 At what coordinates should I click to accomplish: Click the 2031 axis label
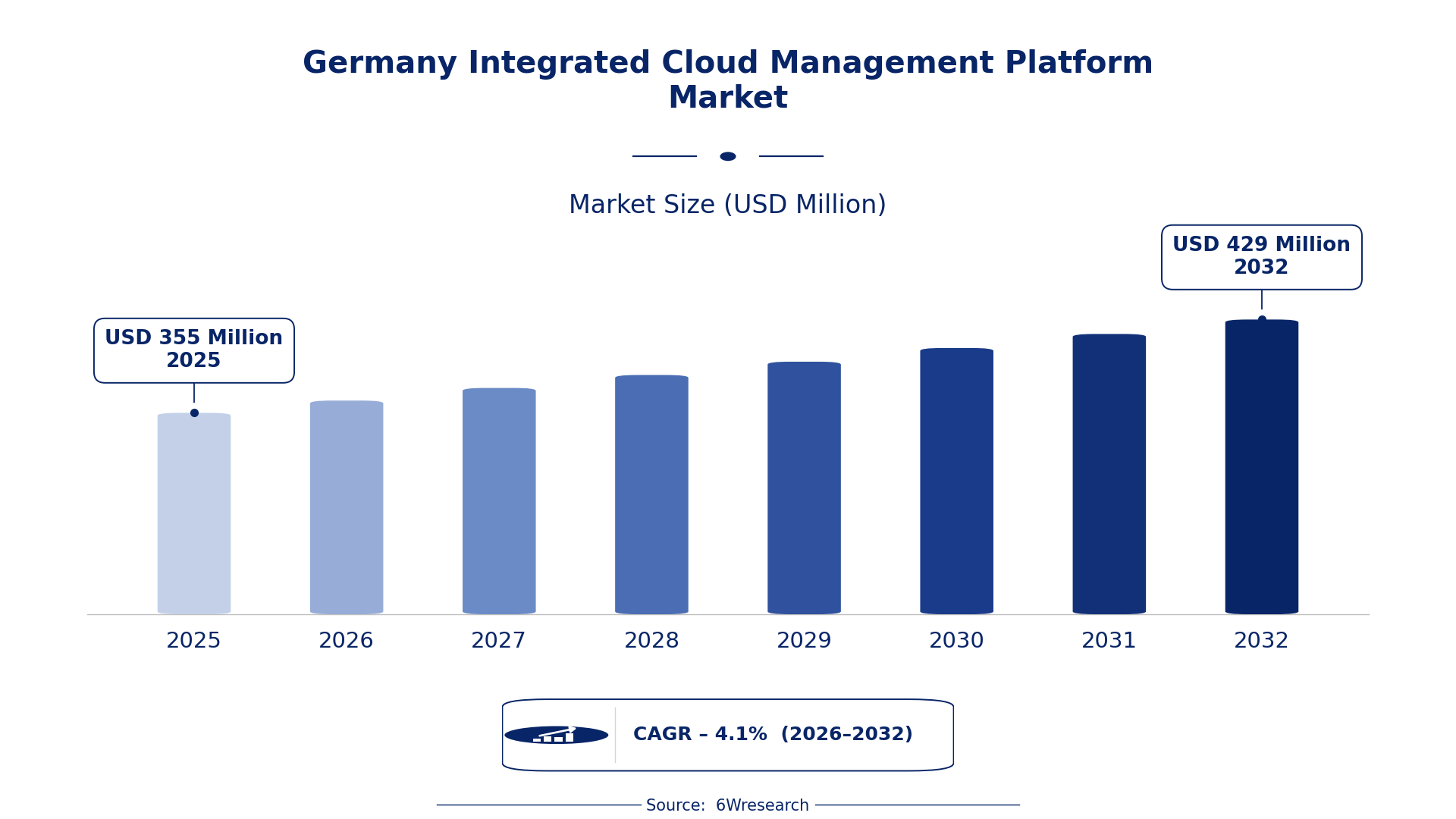(1109, 641)
